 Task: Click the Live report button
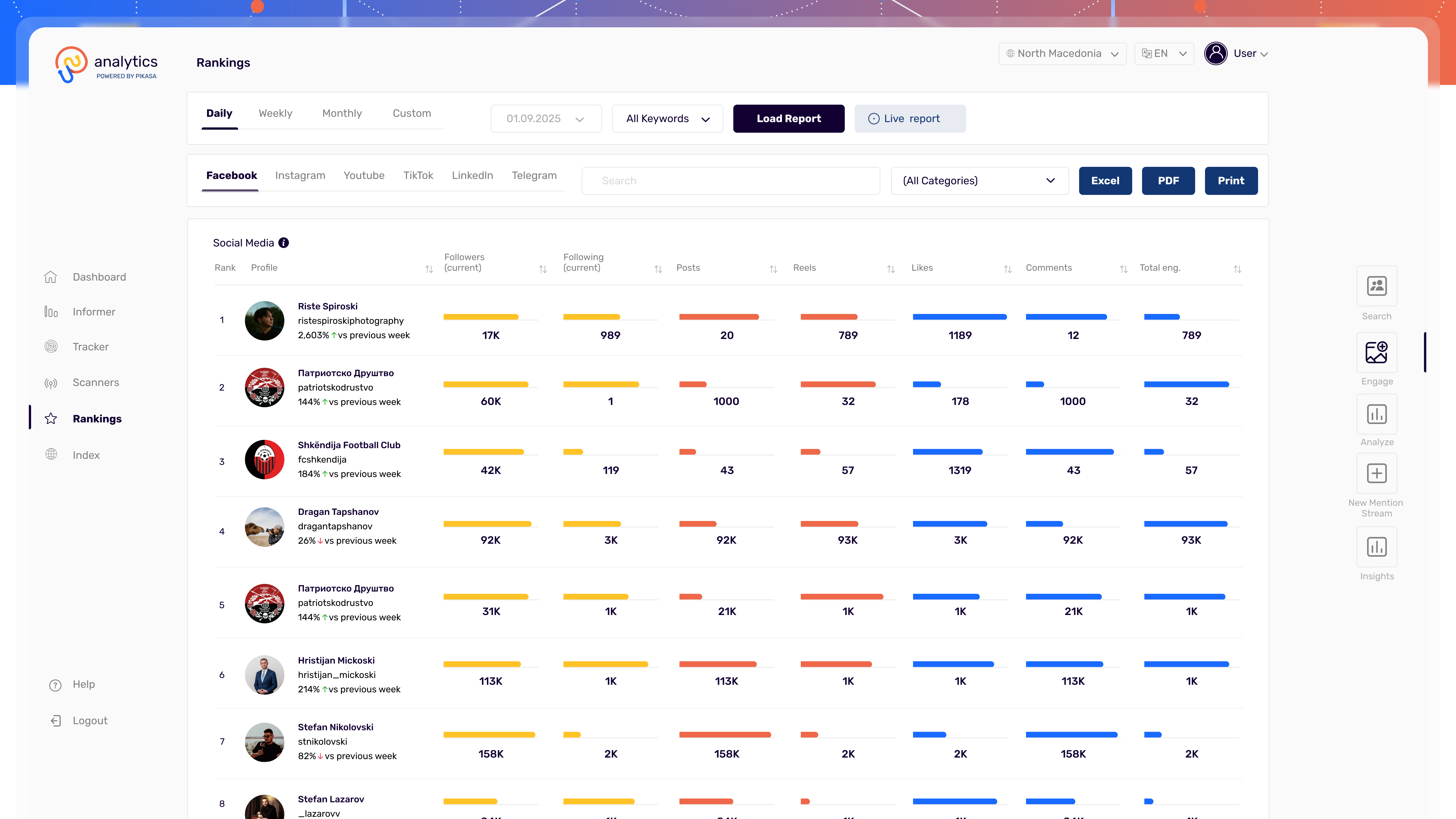coord(910,119)
